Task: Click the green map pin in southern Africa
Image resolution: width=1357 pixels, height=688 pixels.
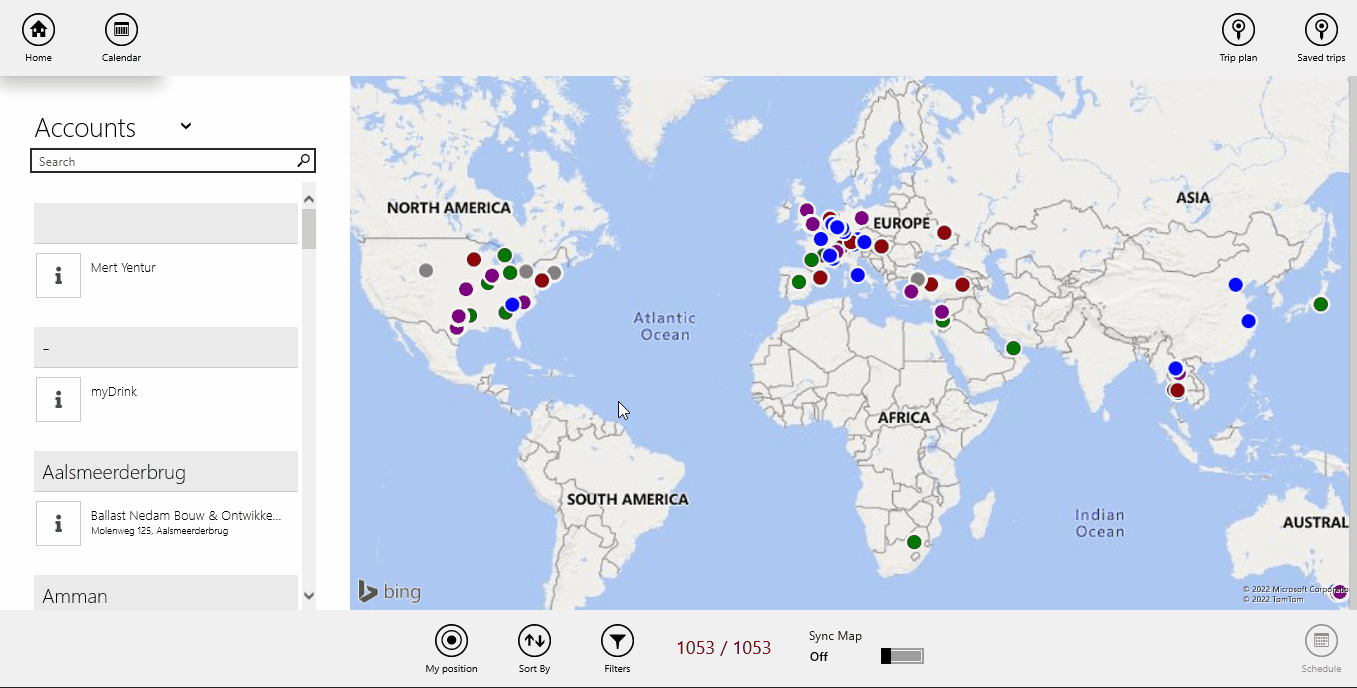Action: coord(913,542)
